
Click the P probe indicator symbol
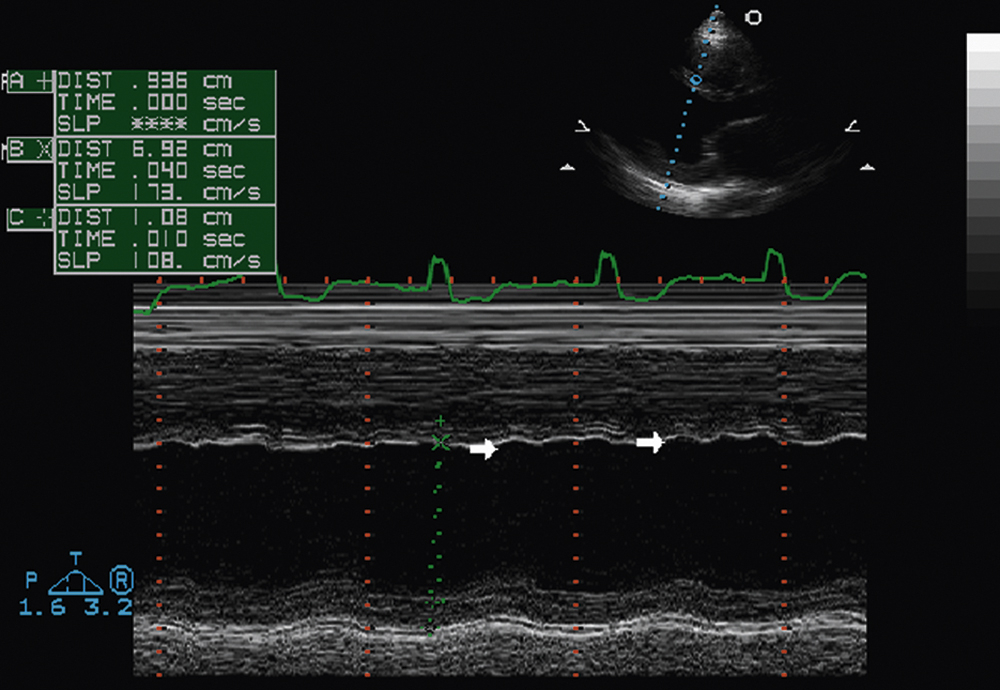31,580
